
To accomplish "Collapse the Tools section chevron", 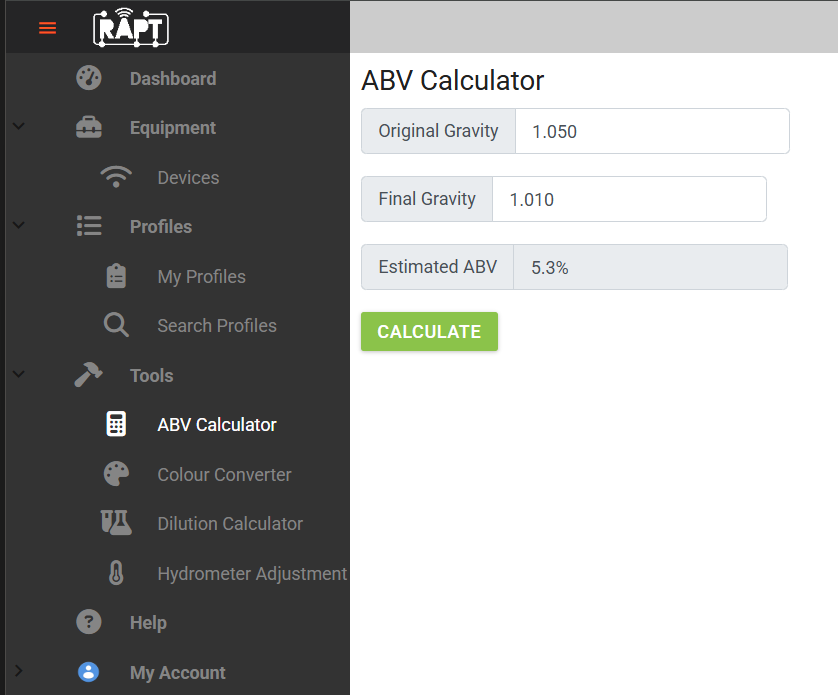I will click(19, 374).
